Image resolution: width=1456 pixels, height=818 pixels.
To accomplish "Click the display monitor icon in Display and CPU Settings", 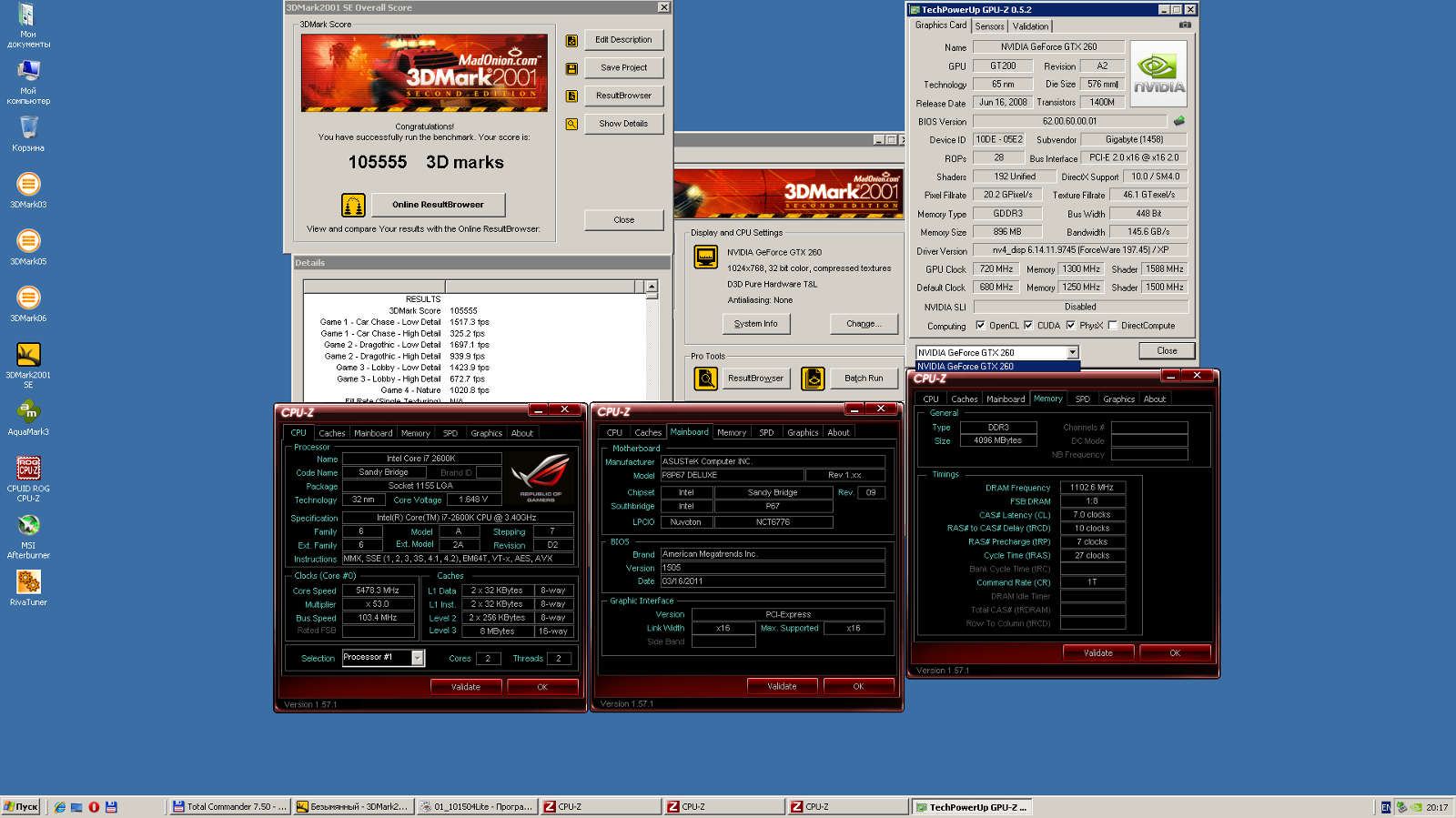I will pos(705,258).
